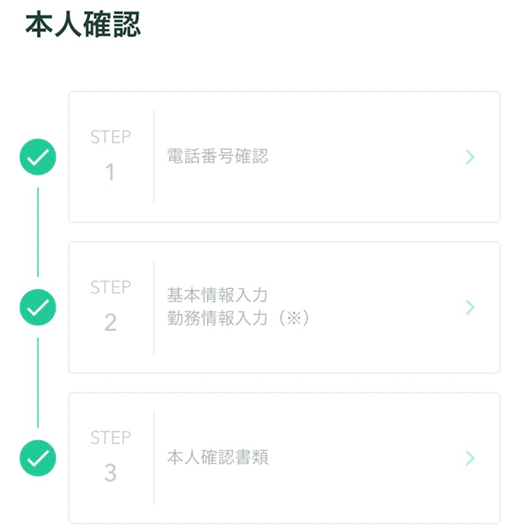Select the 電話番号確認 text label
Viewport: 520px width, 531px height.
[x=218, y=156]
